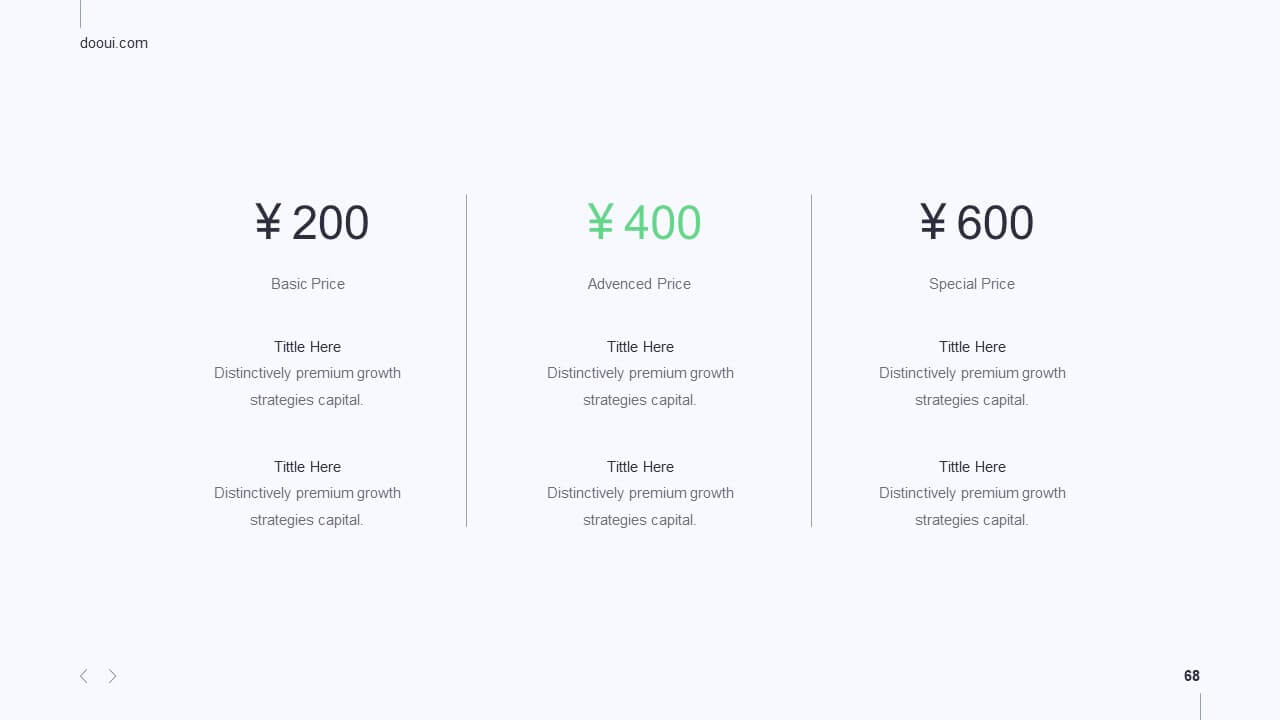Screen dimensions: 1280x720
Task: Select the ¥ 200 price heading
Action: click(311, 222)
